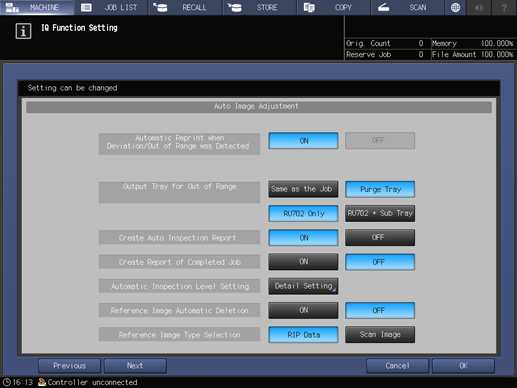Click 'Controller unconnected' status text
517x388 pixels.
[92, 382]
